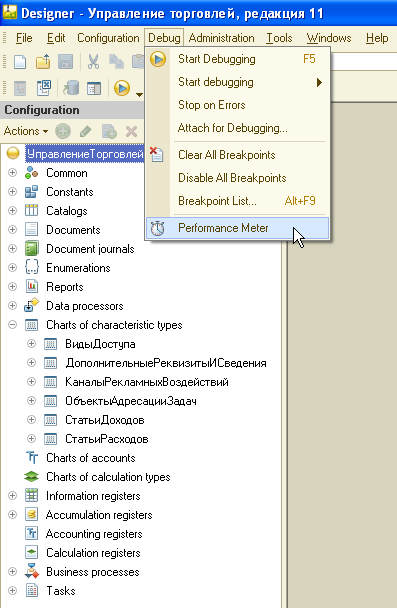Expand the Information registers tree node
Screen dimensions: 397x608
[x=12, y=496]
